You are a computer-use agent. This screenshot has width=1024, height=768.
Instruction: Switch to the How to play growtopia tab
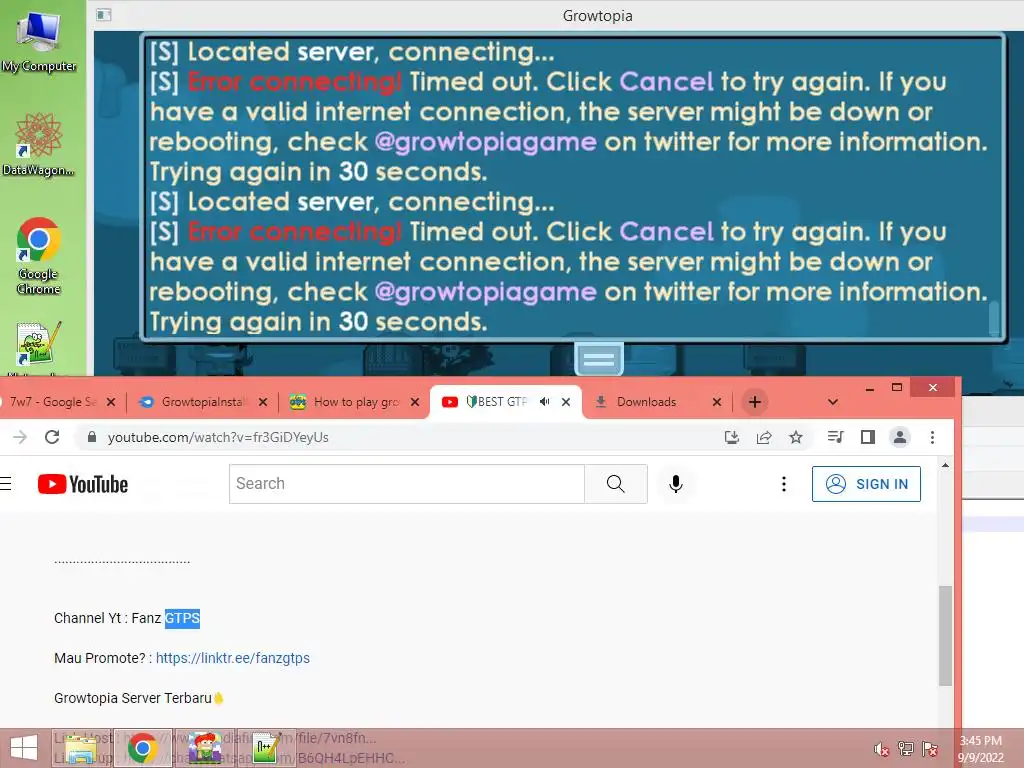pyautogui.click(x=356, y=402)
